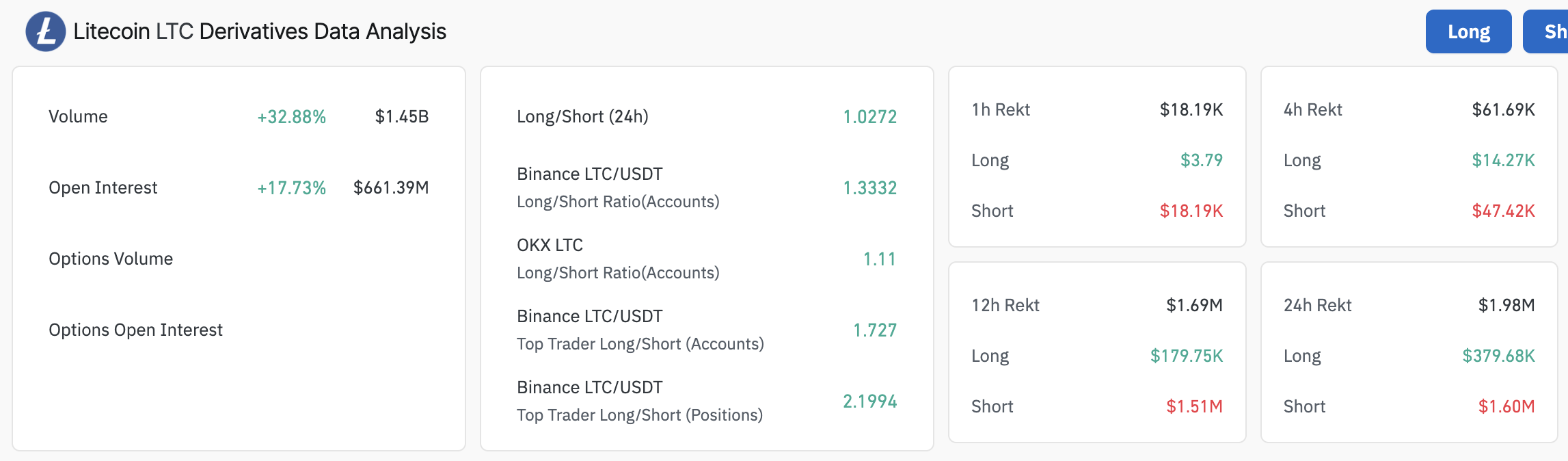Open the OKX LTC Long/Short Ratio row
The width and height of the screenshot is (1568, 461).
coord(618,259)
